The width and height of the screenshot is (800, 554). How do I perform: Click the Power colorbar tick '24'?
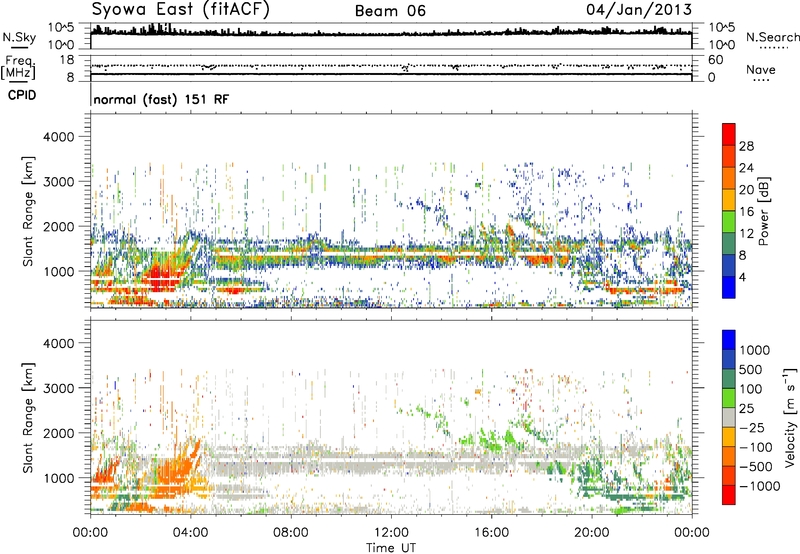(746, 168)
